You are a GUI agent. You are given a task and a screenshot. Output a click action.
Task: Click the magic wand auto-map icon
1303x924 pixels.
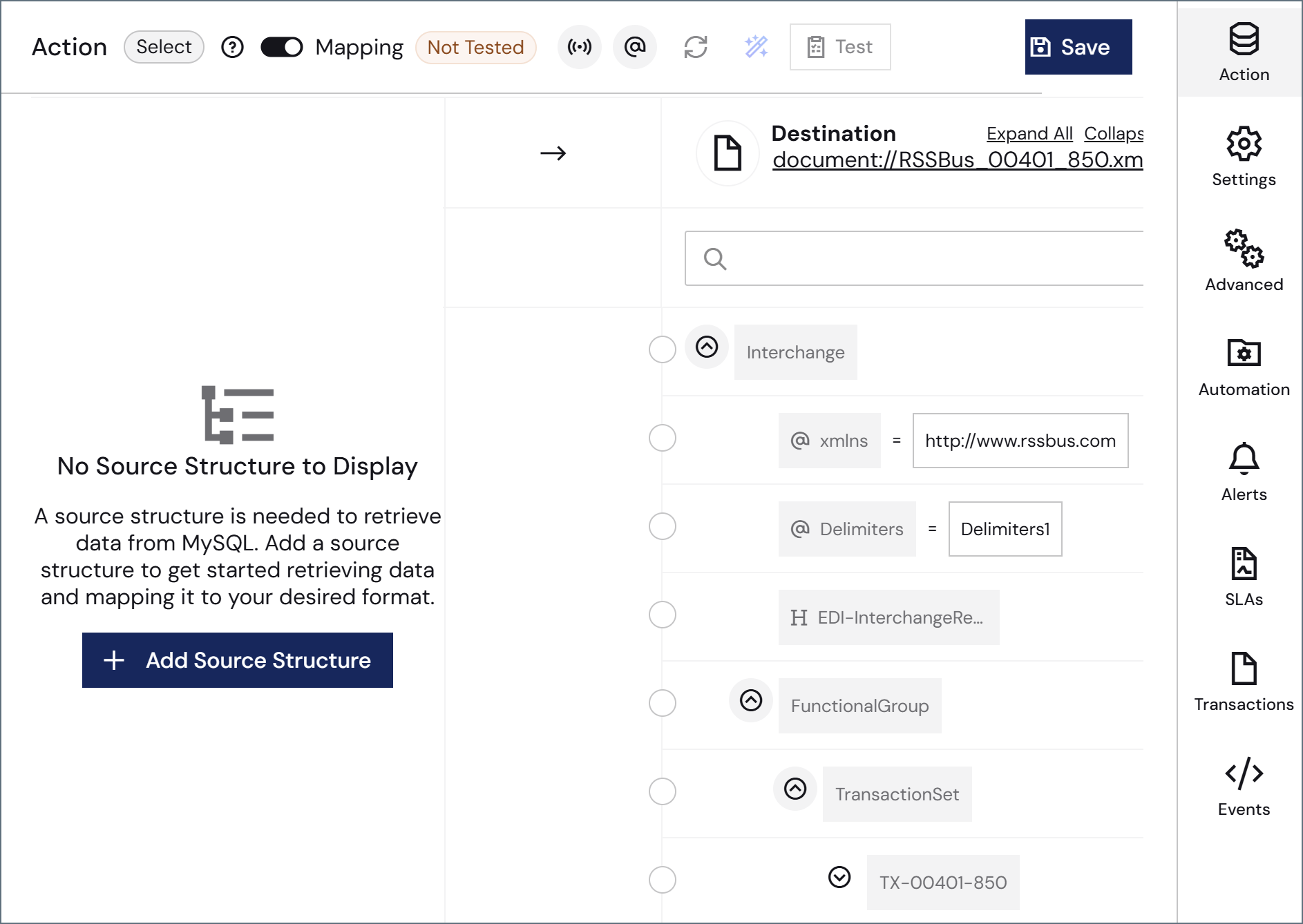point(757,47)
